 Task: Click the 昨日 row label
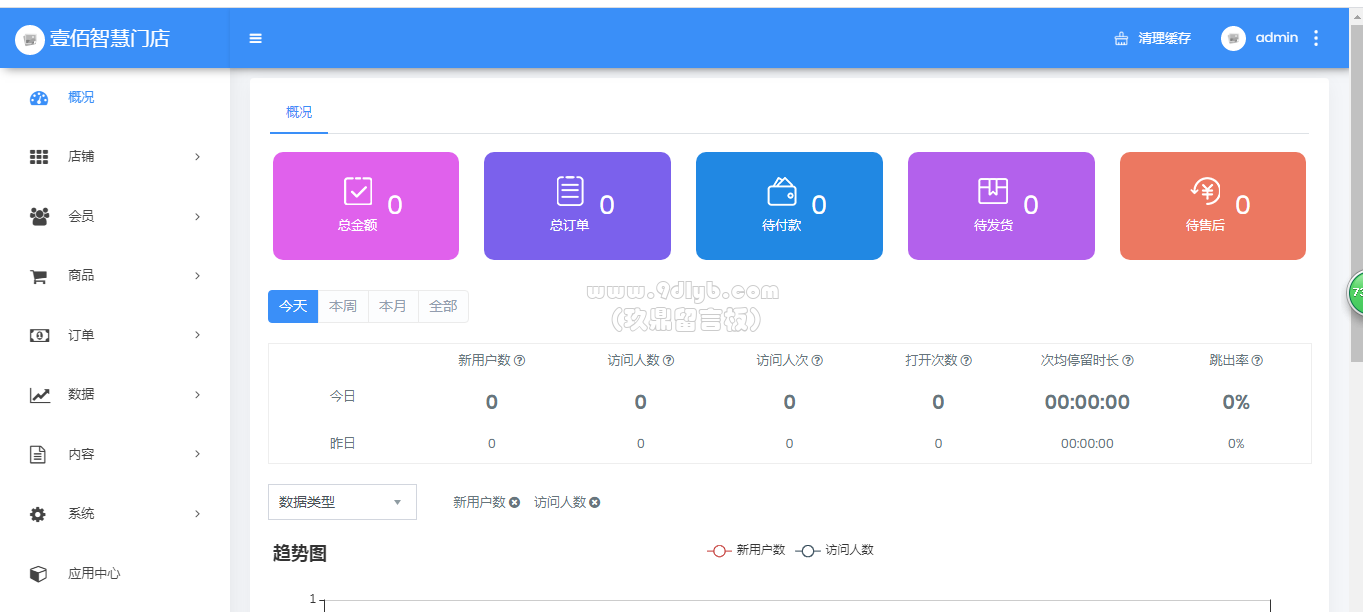pyautogui.click(x=343, y=443)
